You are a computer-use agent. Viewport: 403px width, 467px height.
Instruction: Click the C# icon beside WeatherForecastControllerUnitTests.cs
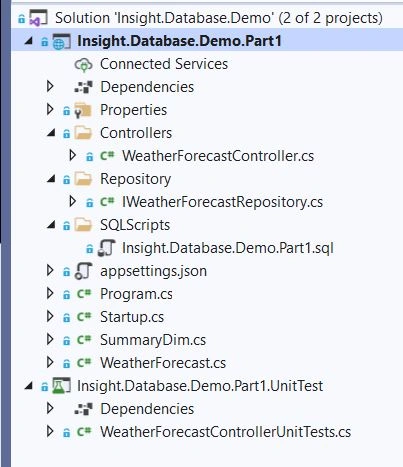click(x=84, y=432)
